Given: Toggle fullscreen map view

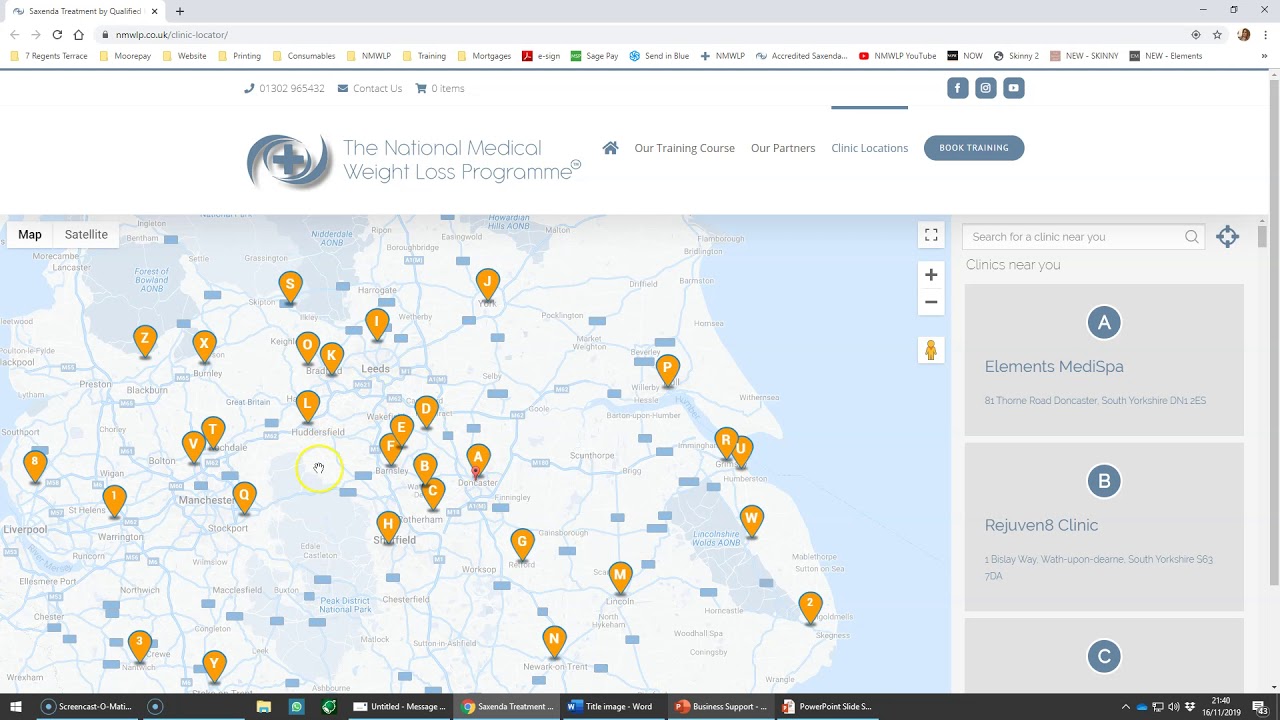Looking at the screenshot, I should (x=931, y=235).
